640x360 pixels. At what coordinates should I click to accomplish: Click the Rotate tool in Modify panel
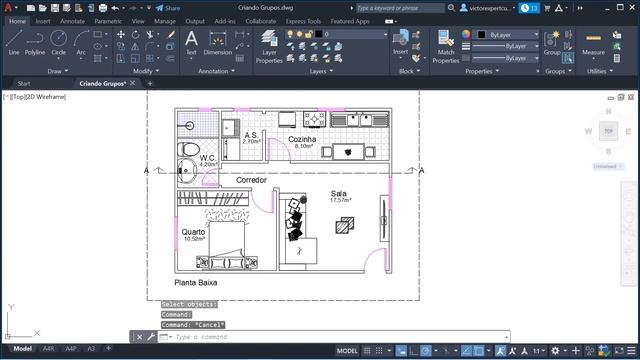pos(136,35)
